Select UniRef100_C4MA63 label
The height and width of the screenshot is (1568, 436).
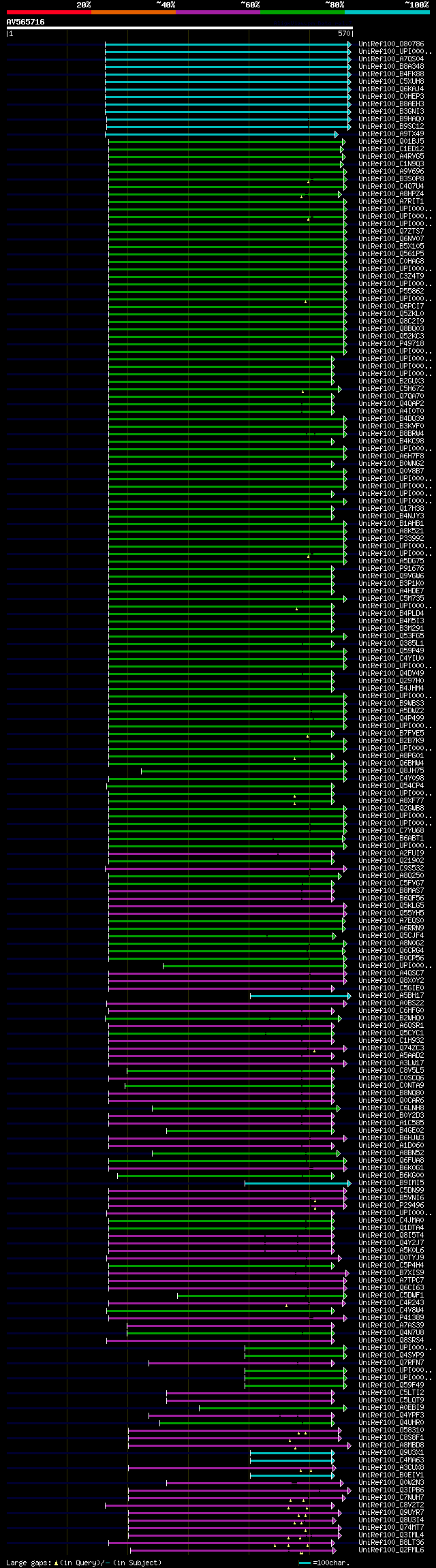tap(391, 1460)
